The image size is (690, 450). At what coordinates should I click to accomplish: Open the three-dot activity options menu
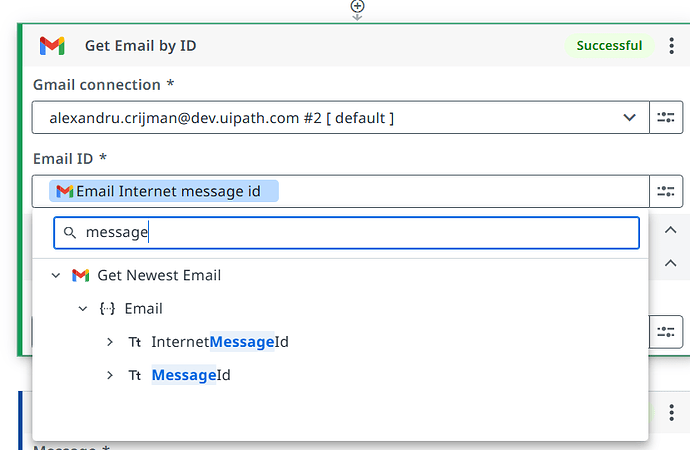(x=672, y=45)
